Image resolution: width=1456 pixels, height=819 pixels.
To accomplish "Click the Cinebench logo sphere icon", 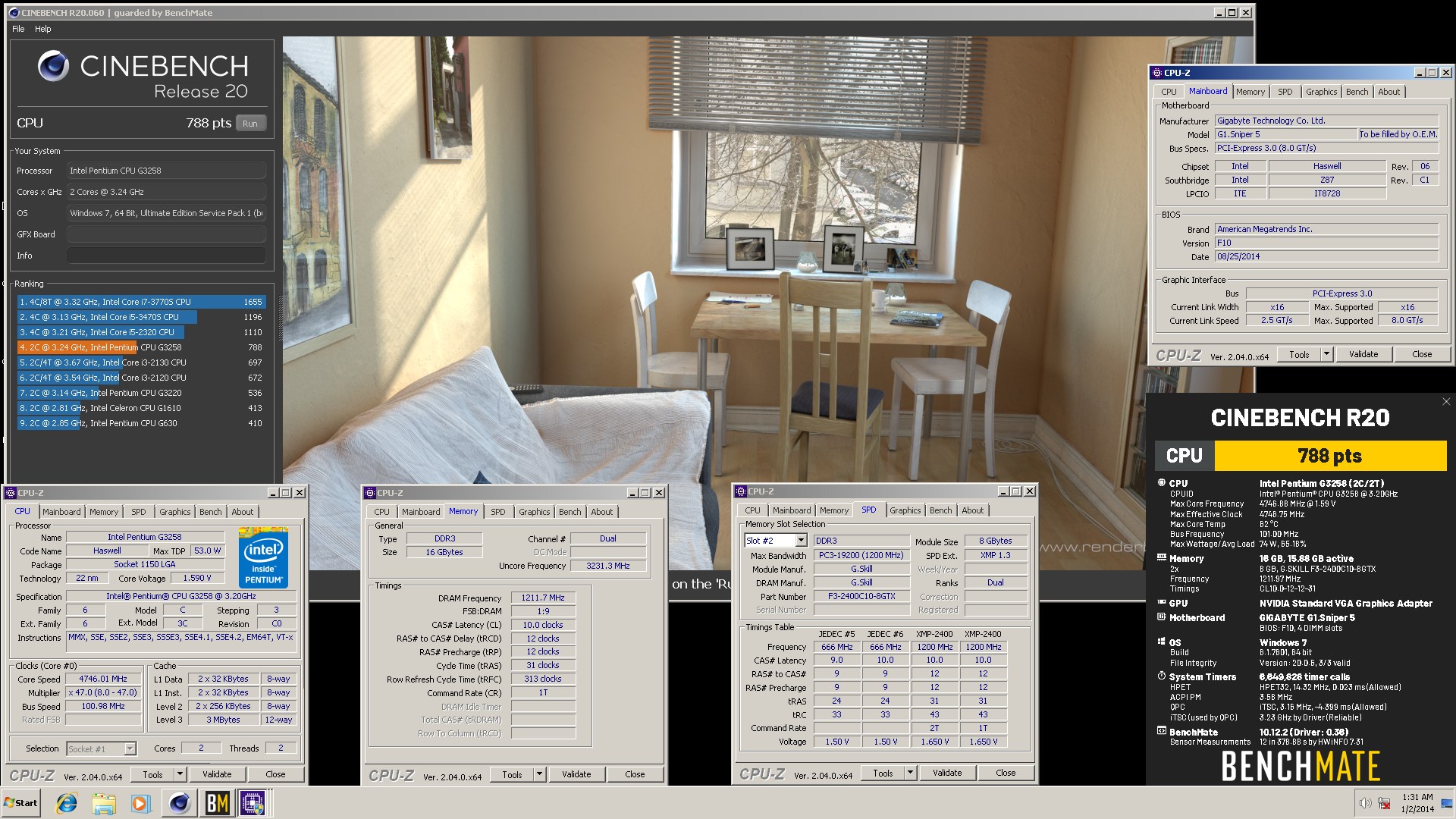I will [53, 66].
